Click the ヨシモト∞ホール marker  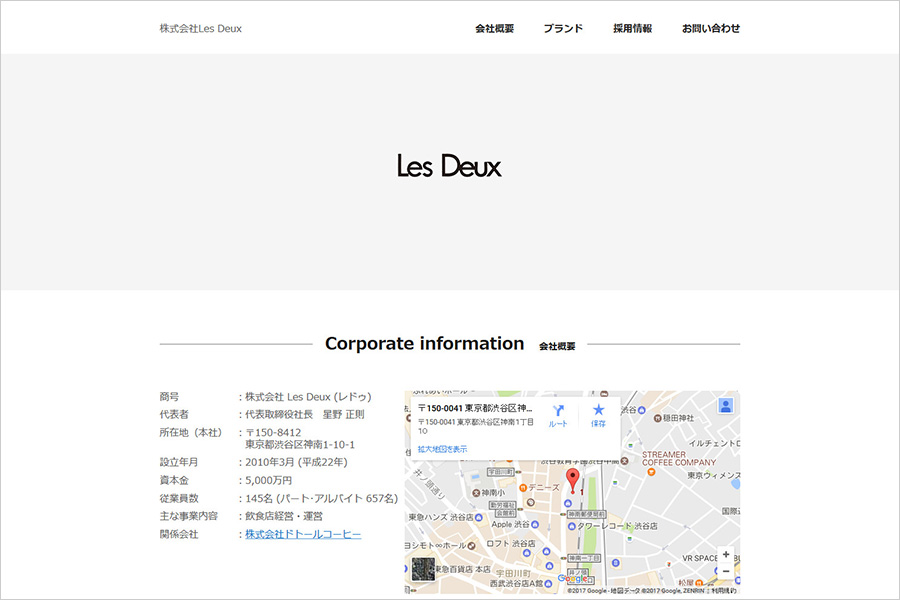click(x=471, y=545)
